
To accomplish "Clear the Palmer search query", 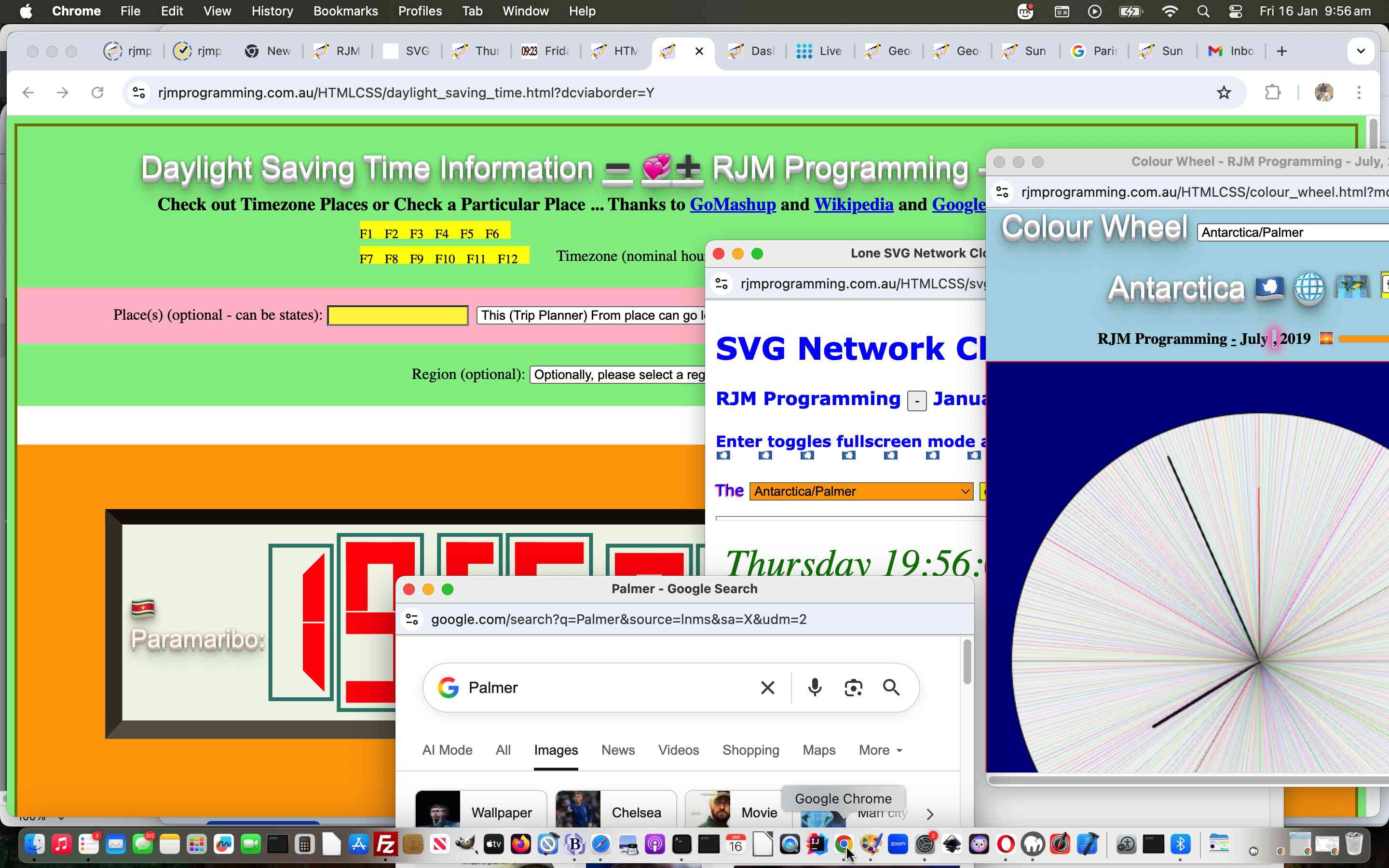I will click(767, 687).
